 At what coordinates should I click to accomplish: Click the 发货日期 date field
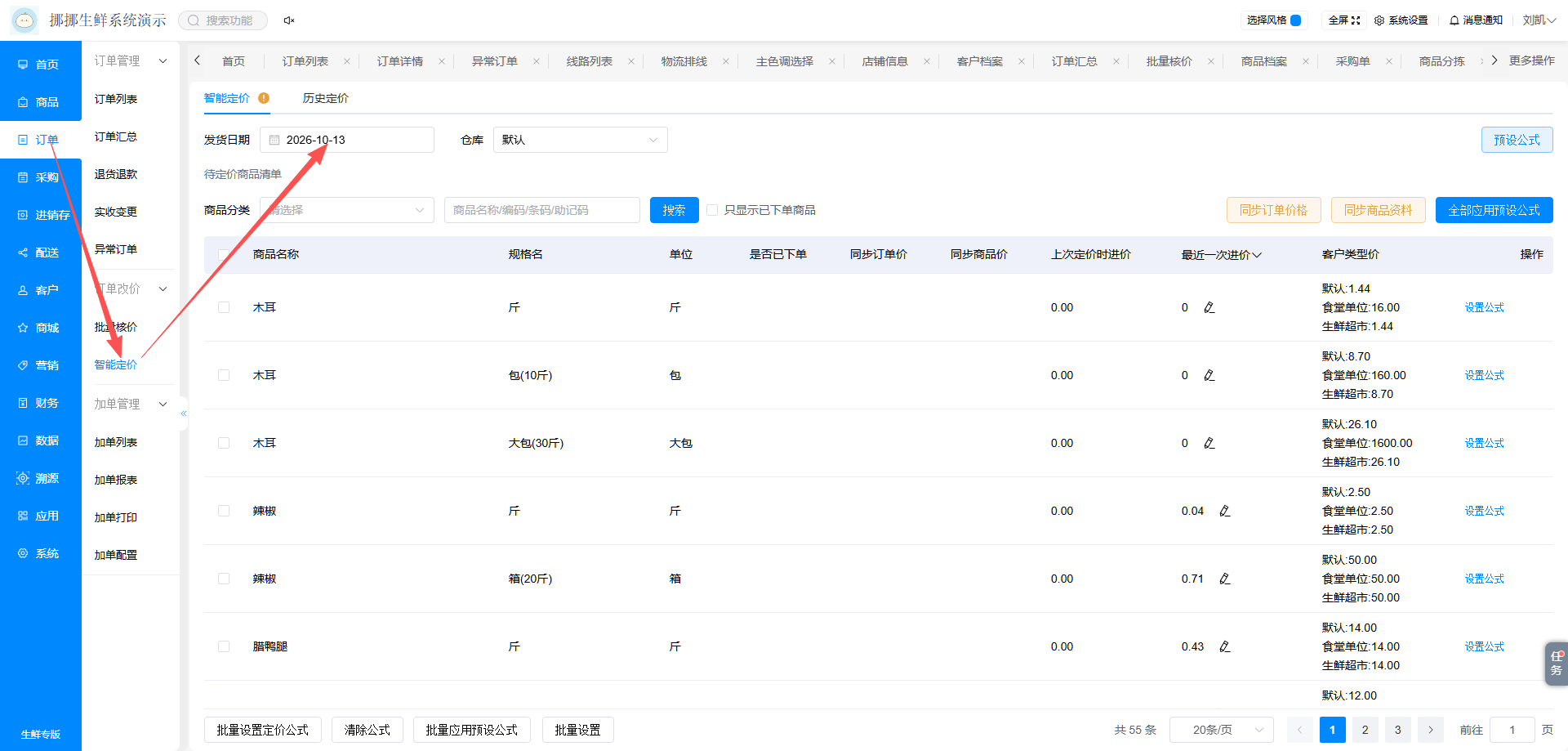[x=347, y=140]
